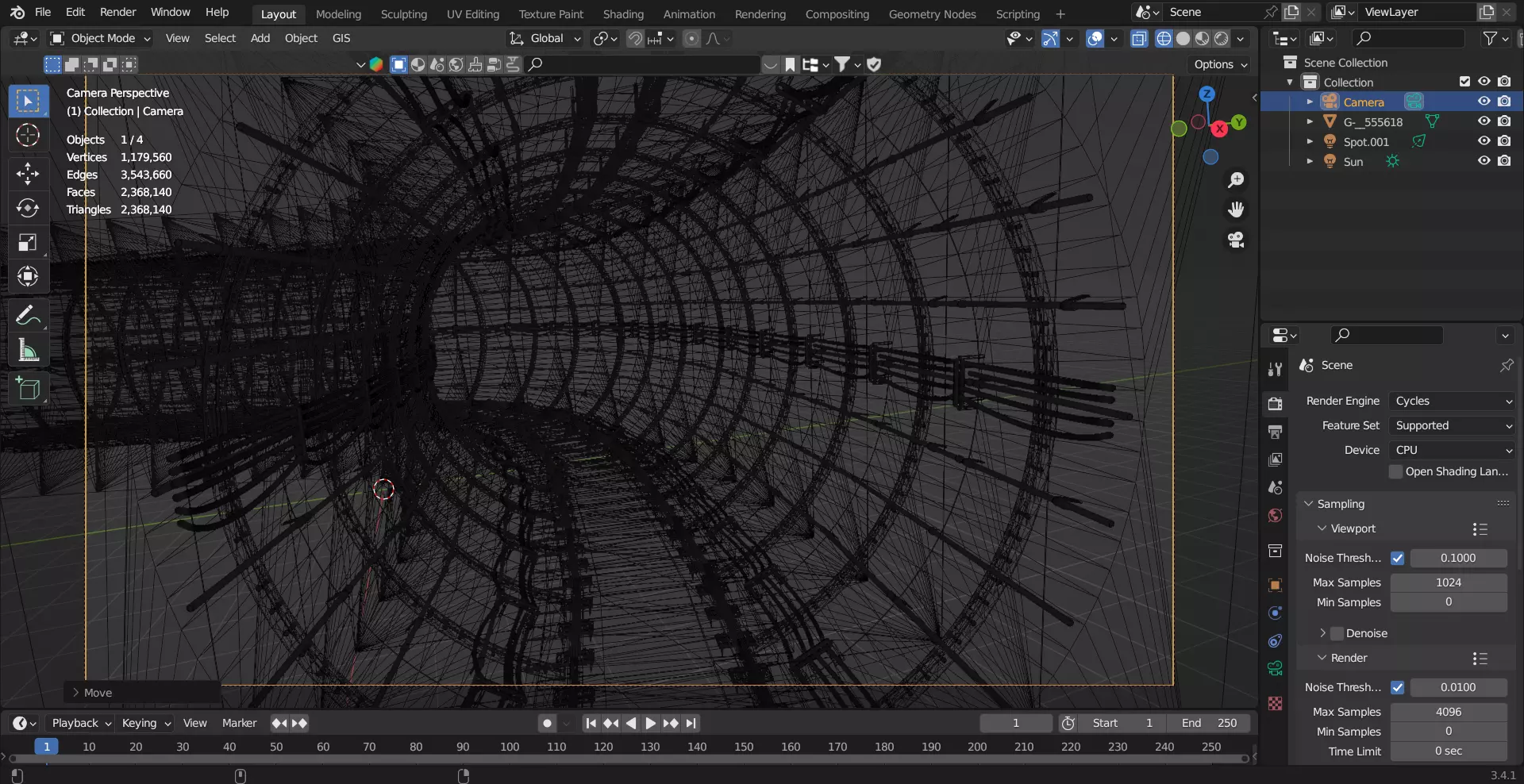Image resolution: width=1524 pixels, height=784 pixels.
Task: Open the Edit menu
Action: click(x=75, y=12)
